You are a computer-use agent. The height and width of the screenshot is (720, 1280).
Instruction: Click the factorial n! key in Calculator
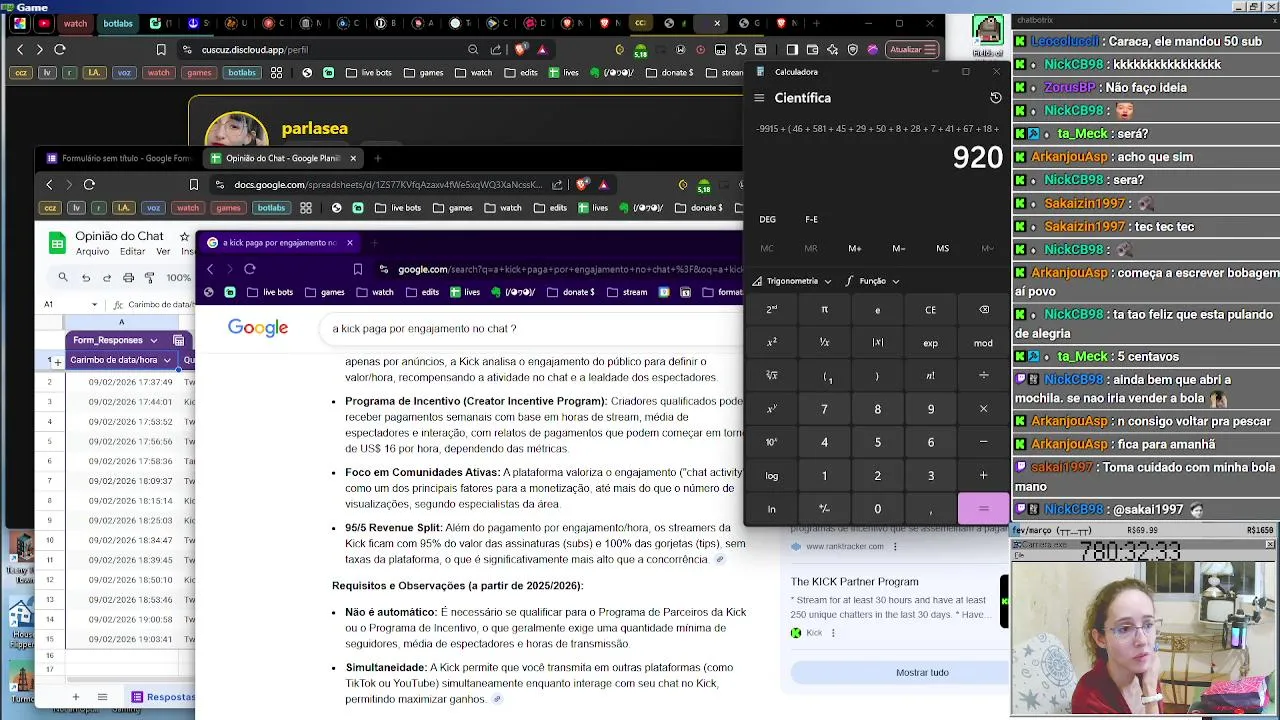930,376
